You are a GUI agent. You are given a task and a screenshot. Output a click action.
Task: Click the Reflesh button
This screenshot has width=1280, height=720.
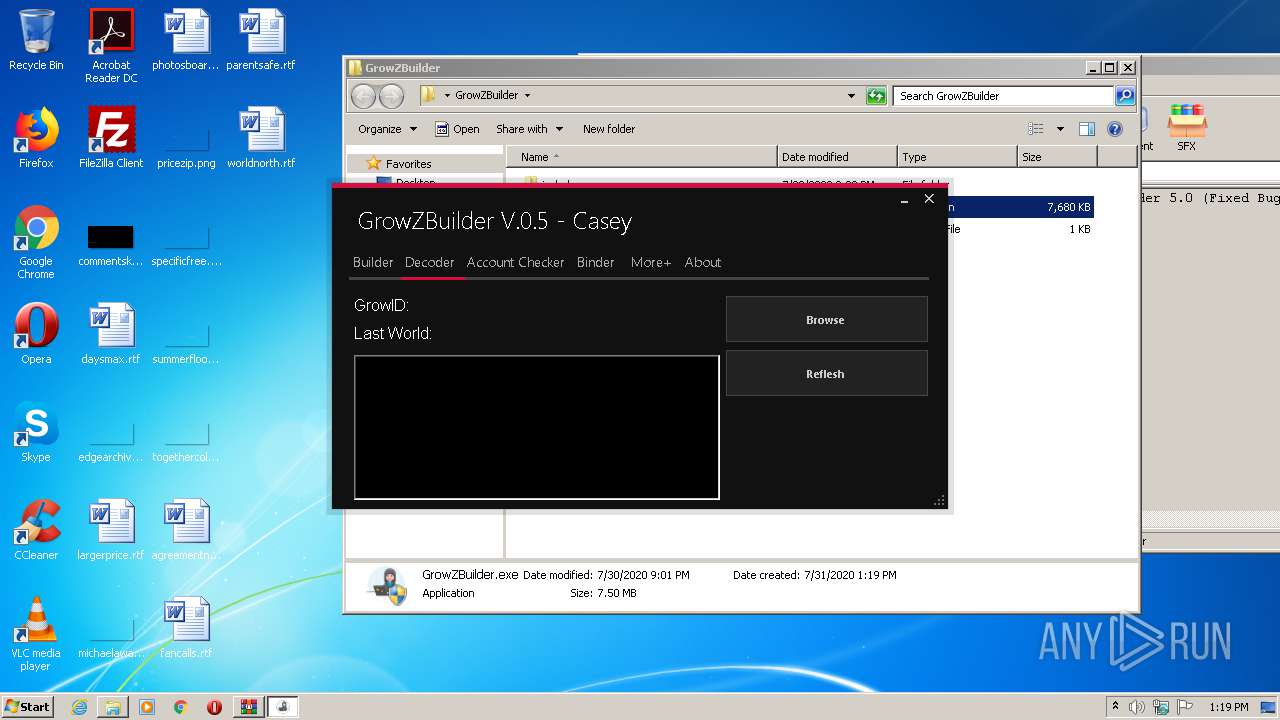pyautogui.click(x=826, y=374)
